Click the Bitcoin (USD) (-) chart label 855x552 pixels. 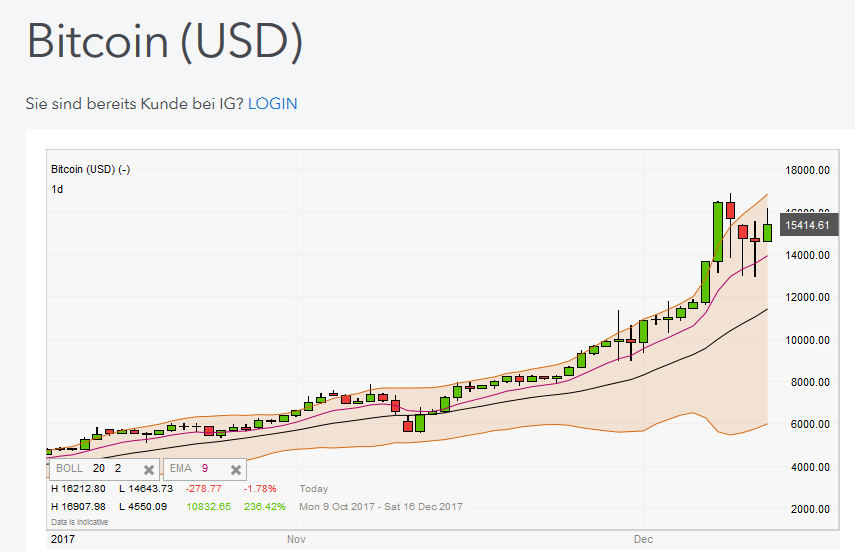91,169
